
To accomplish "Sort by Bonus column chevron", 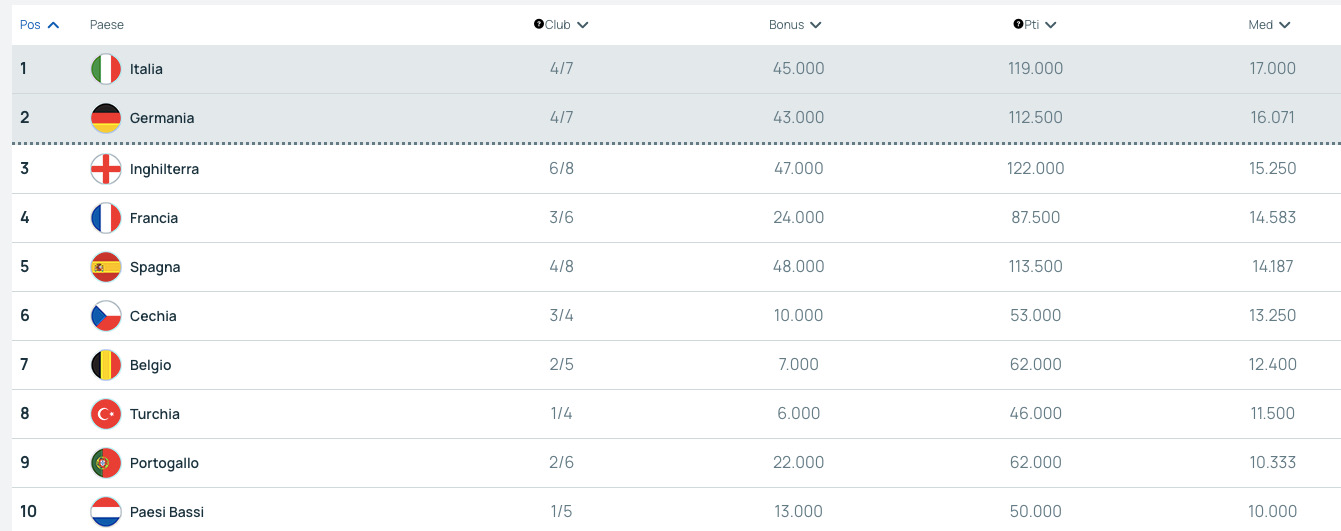I will coord(816,25).
